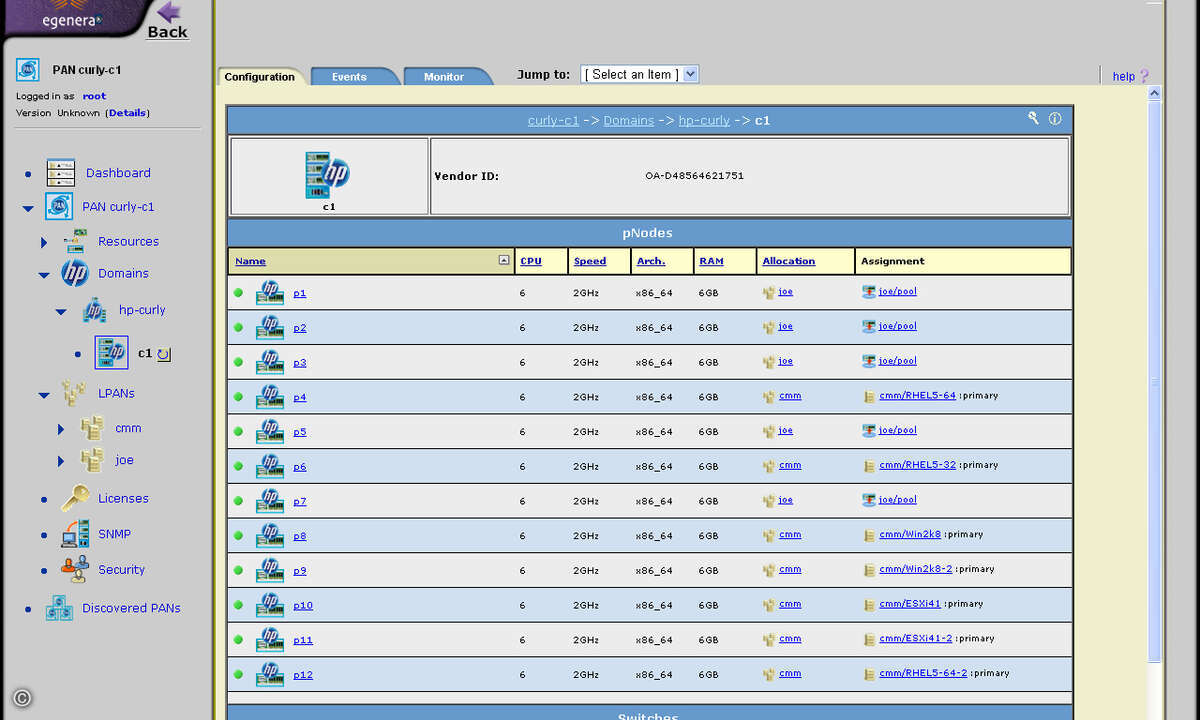Click cmm allocation link in p6 row
The width and height of the screenshot is (1200, 720).
point(790,465)
